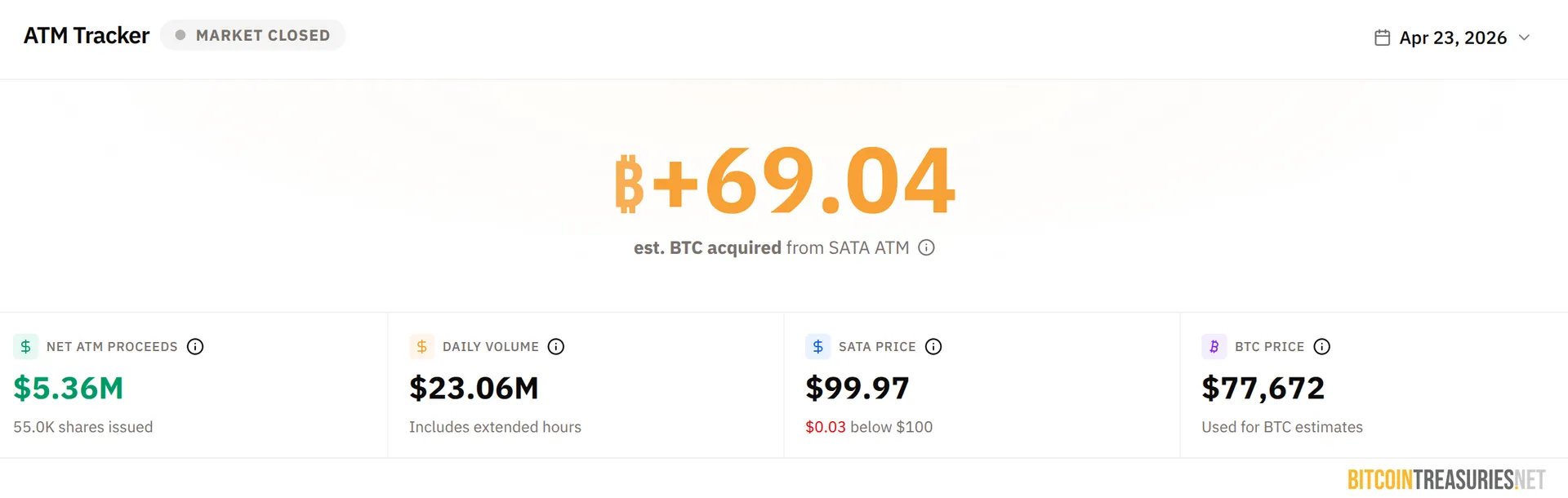
Task: Open the BTC Price info icon
Action: click(x=1323, y=346)
